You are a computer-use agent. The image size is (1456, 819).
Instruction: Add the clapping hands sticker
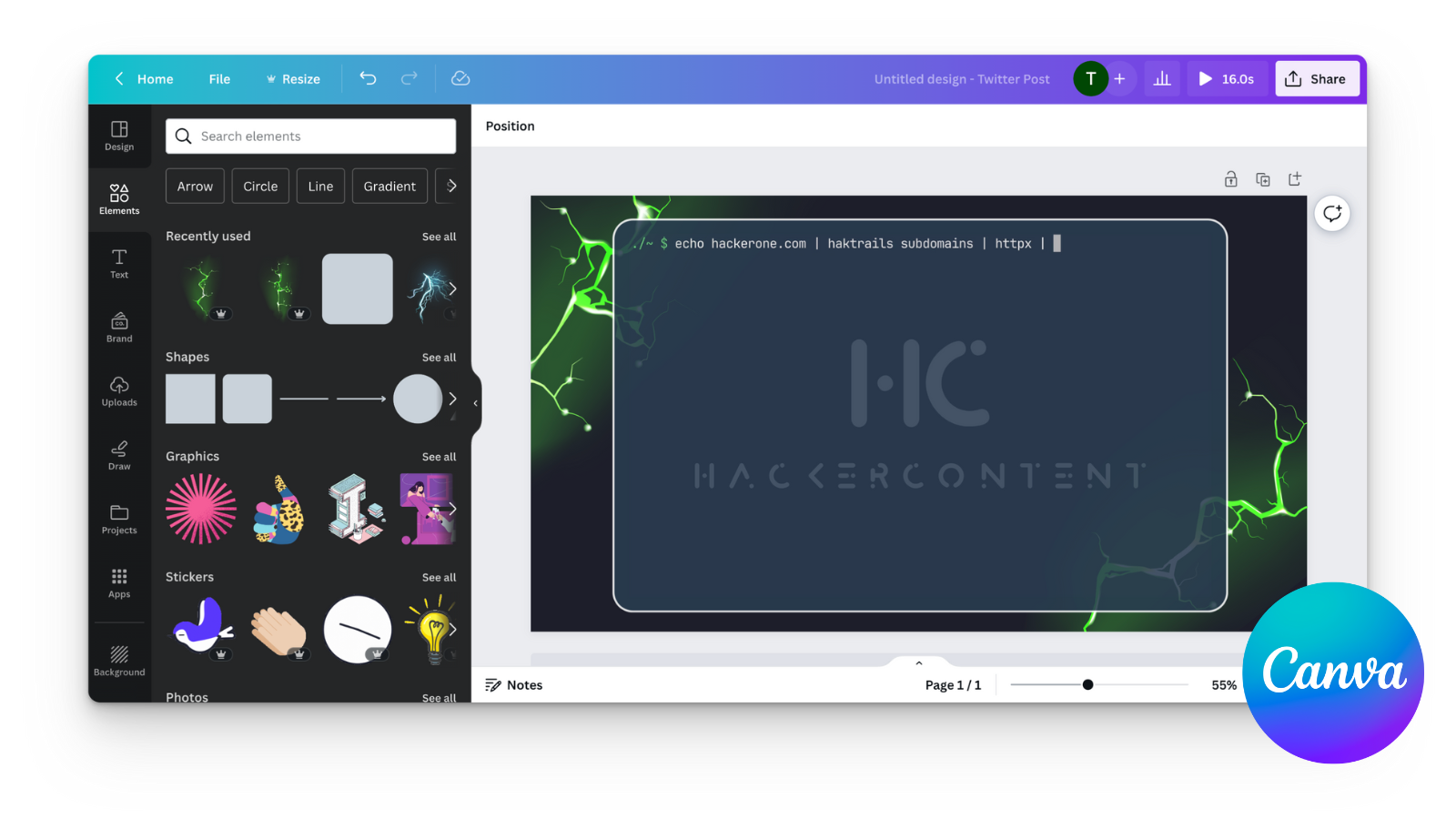click(x=279, y=630)
